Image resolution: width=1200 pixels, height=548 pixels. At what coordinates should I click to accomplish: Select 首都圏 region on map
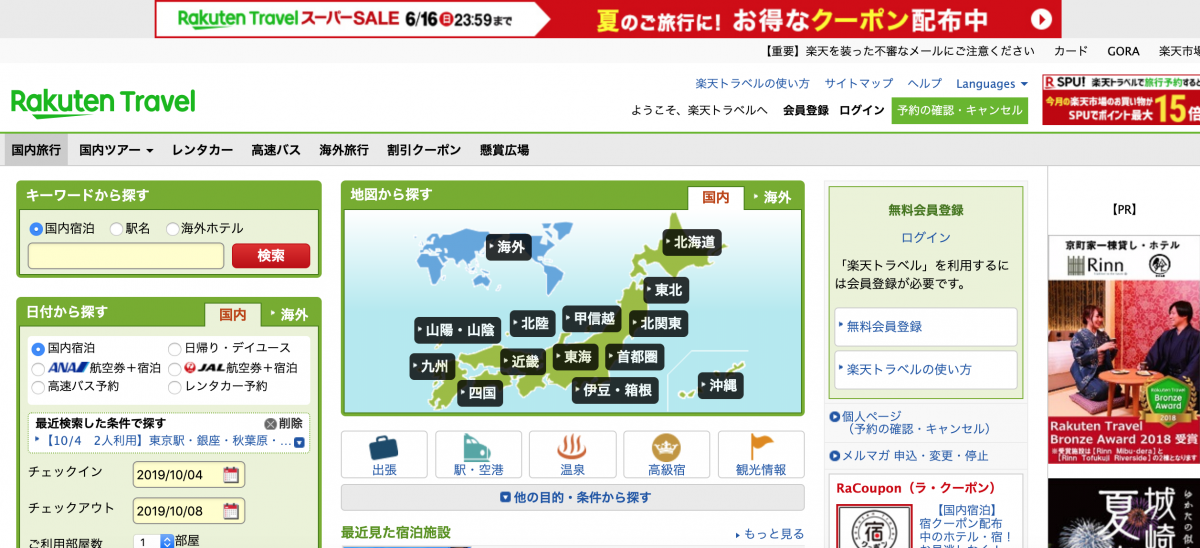(x=634, y=356)
